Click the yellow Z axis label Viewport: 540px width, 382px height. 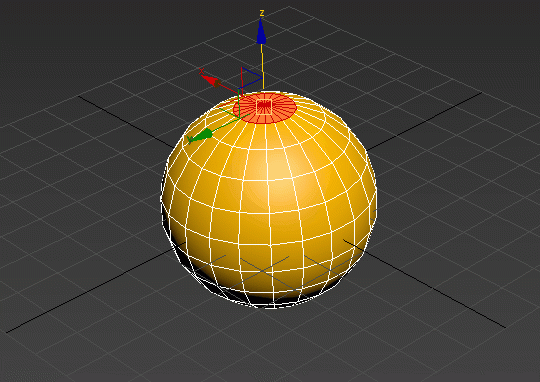coord(262,13)
